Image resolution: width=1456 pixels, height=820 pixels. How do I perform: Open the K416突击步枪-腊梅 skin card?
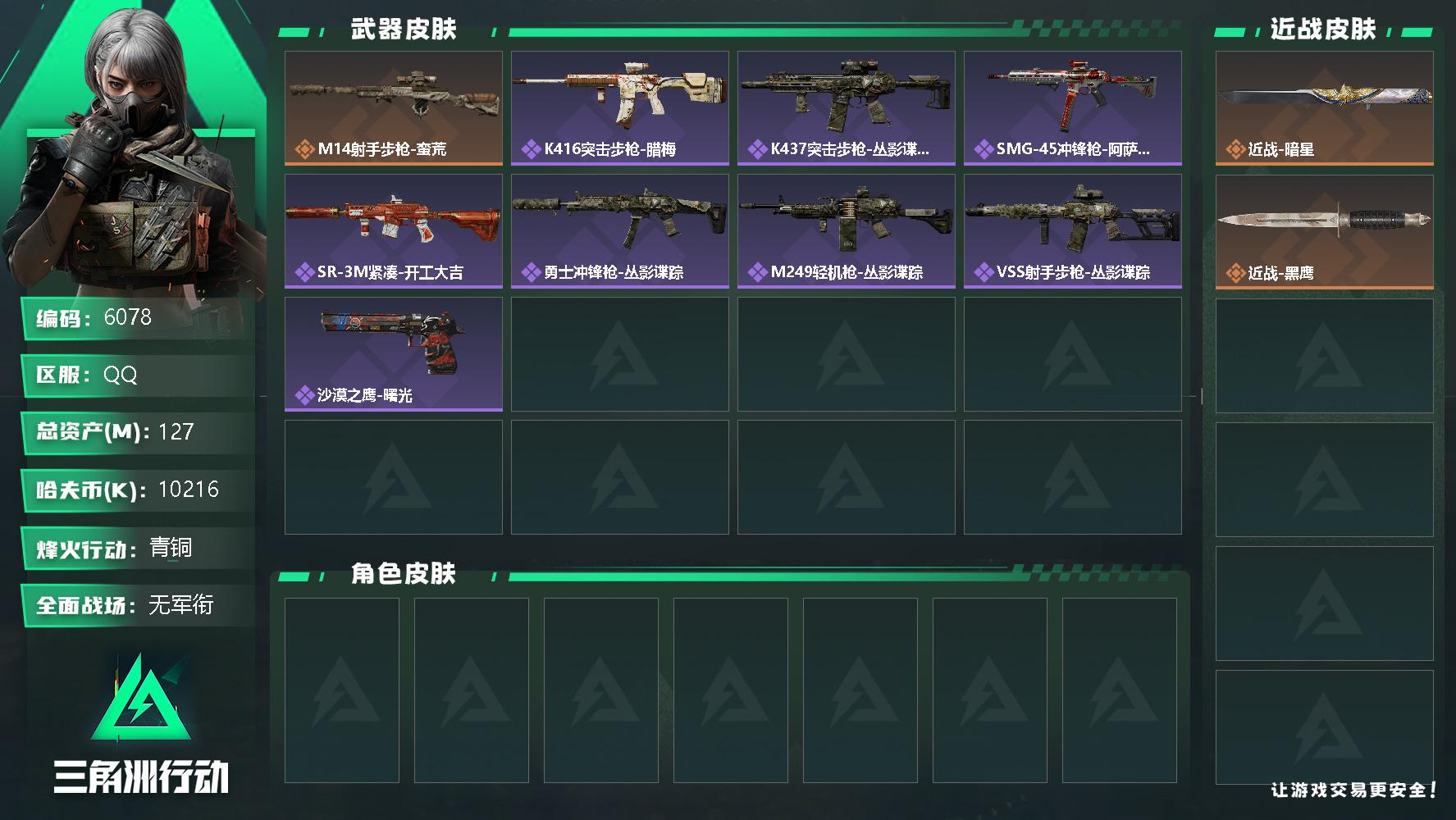(620, 108)
